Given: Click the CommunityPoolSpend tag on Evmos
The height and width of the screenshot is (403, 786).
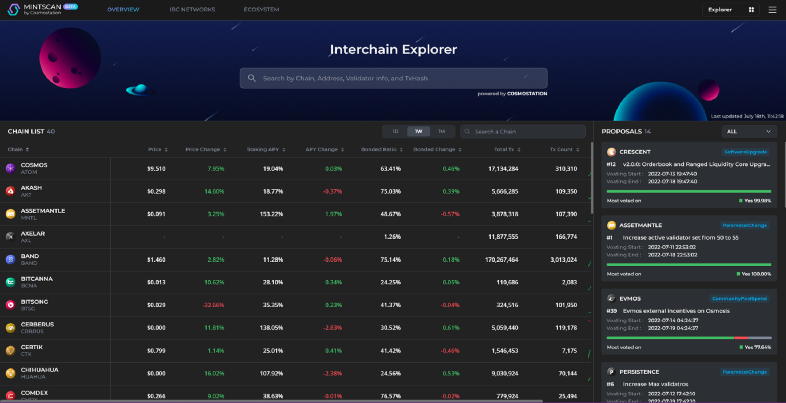Looking at the screenshot, I should [739, 298].
